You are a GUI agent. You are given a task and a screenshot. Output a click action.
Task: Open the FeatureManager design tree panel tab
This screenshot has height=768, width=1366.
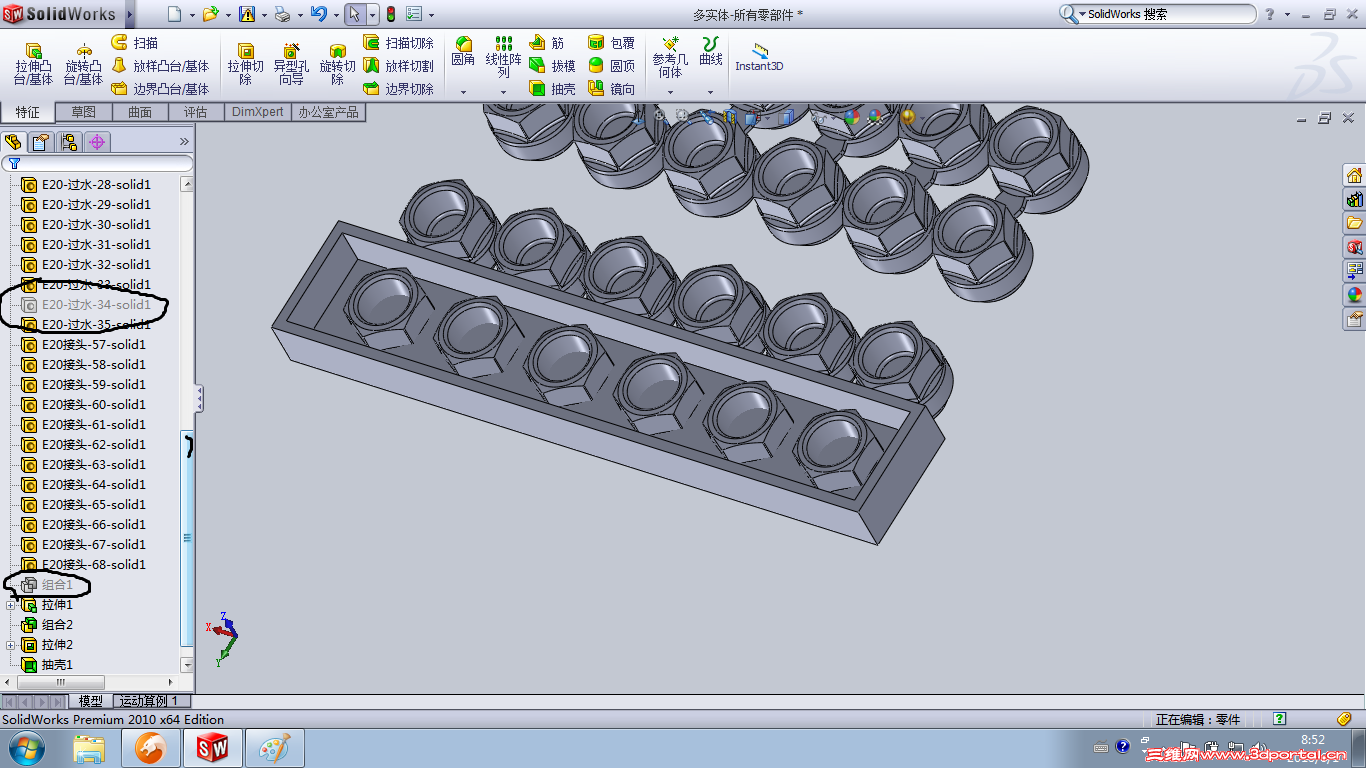click(13, 142)
